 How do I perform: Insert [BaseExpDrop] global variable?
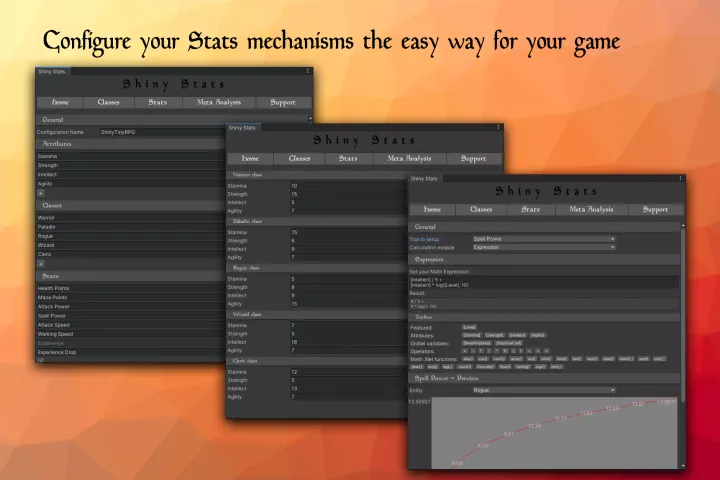[477, 343]
